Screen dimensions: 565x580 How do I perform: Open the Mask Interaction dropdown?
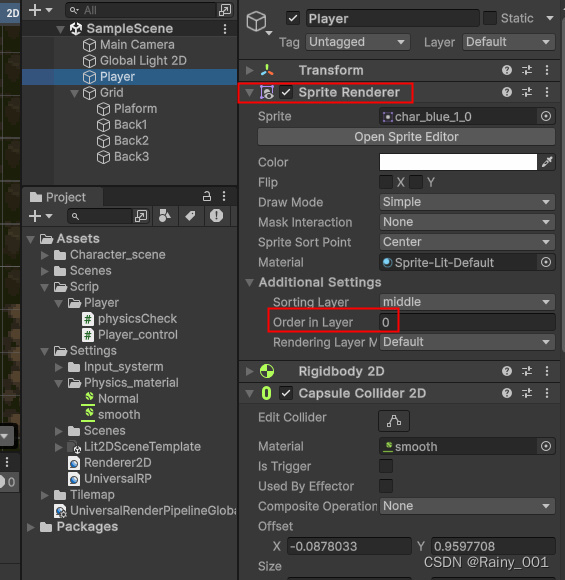click(467, 222)
